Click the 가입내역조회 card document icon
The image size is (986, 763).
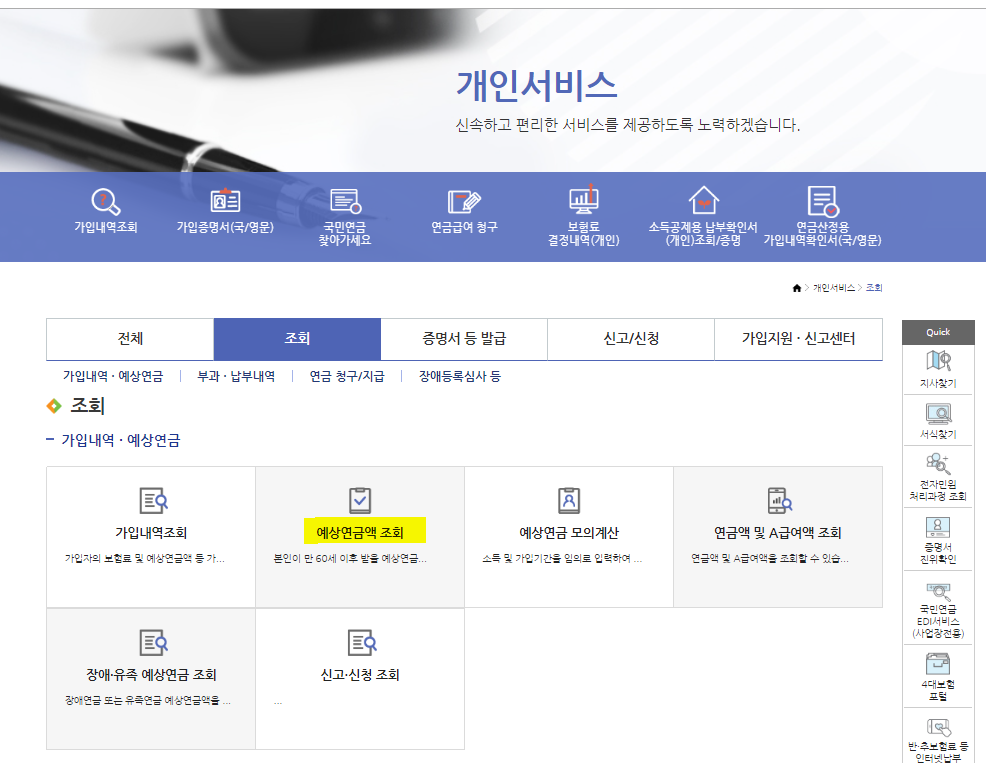[x=153, y=501]
